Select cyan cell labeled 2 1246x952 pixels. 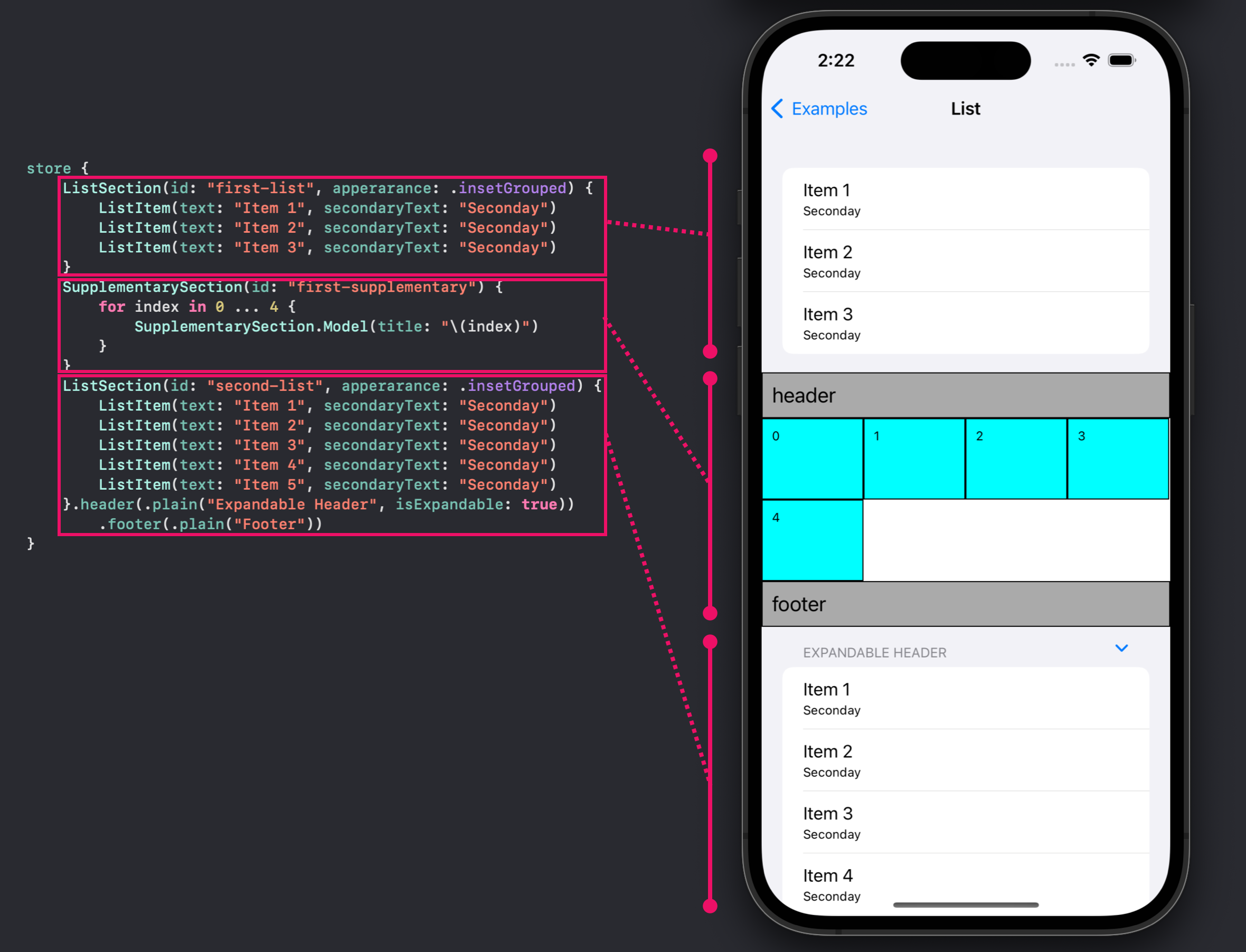coord(1016,459)
